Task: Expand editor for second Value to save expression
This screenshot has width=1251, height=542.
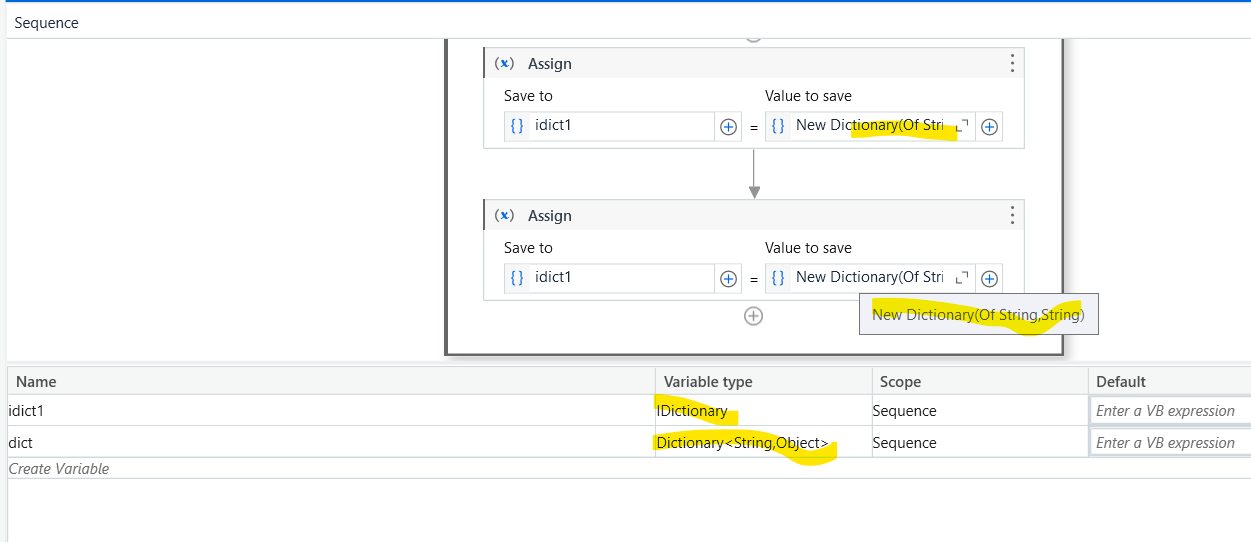Action: (963, 278)
